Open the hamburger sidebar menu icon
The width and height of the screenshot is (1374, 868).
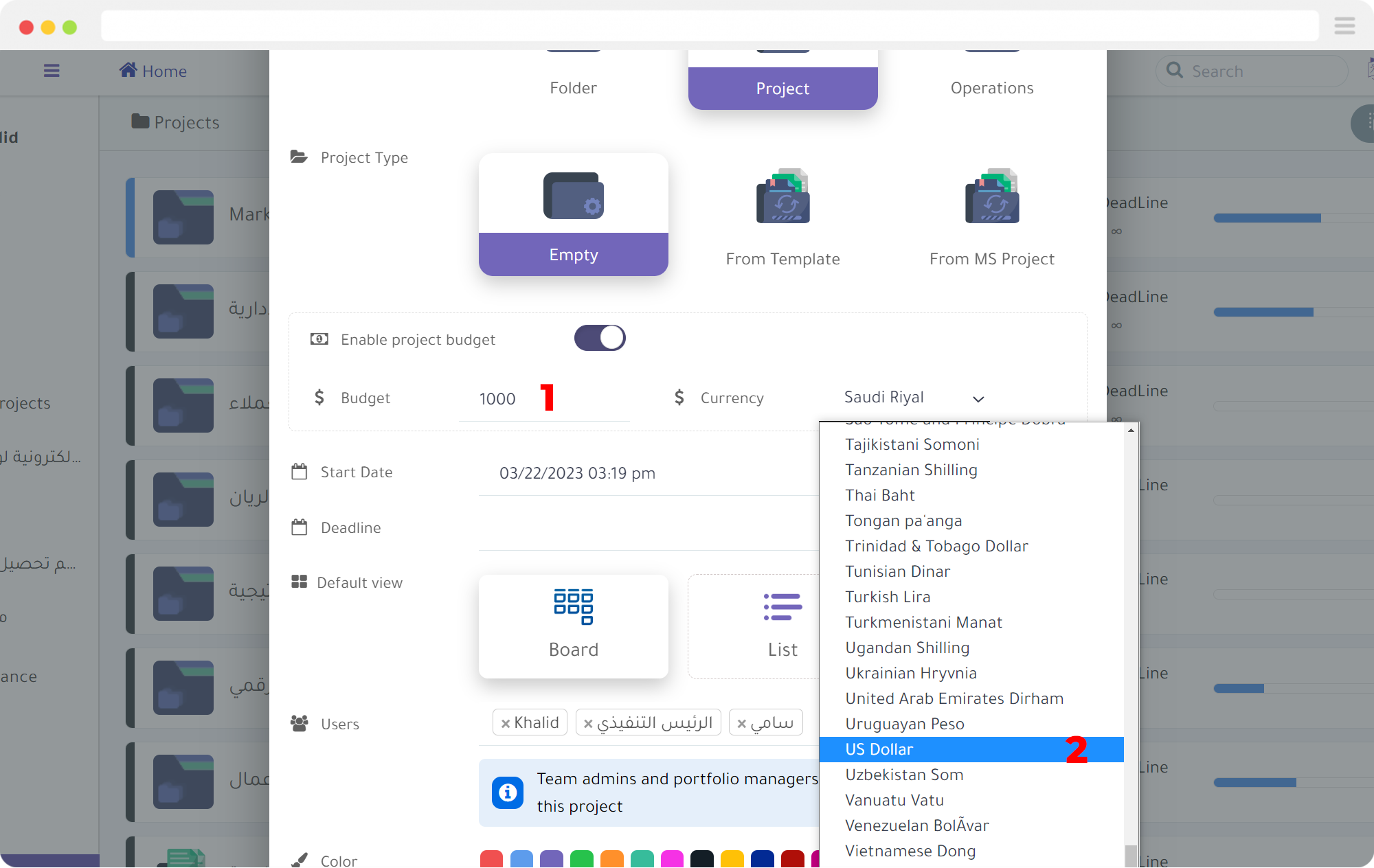click(x=52, y=71)
